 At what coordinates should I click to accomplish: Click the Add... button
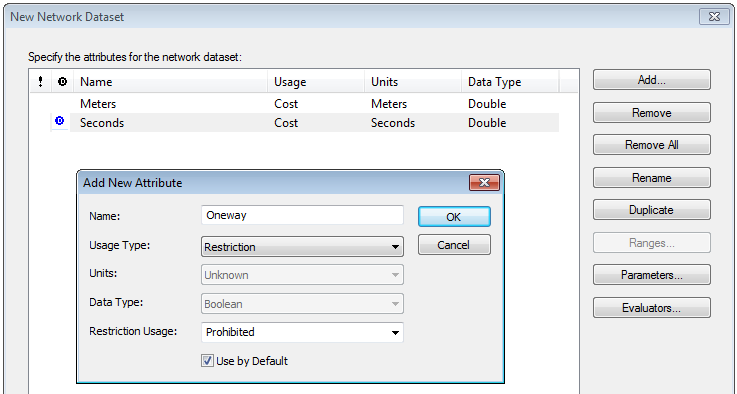(x=651, y=80)
